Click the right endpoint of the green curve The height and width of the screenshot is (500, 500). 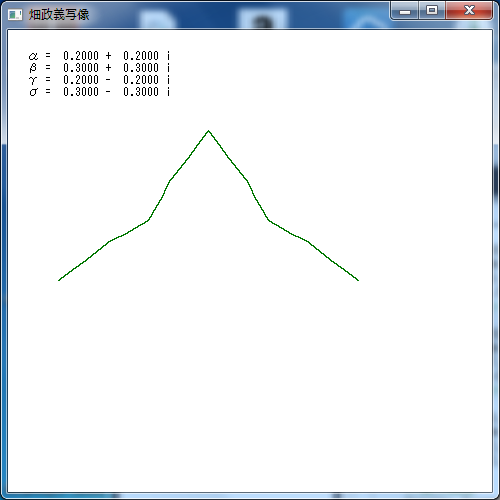tap(358, 280)
